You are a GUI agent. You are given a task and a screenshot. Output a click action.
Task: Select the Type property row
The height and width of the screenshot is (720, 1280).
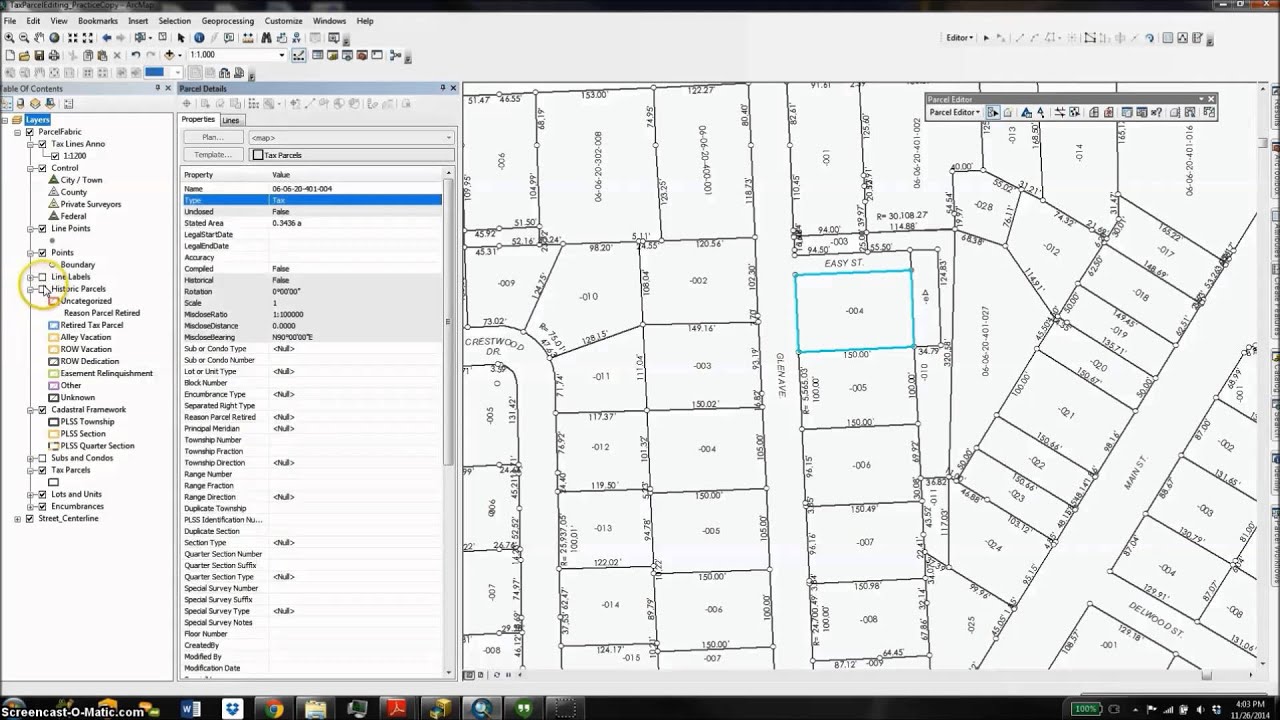point(312,200)
